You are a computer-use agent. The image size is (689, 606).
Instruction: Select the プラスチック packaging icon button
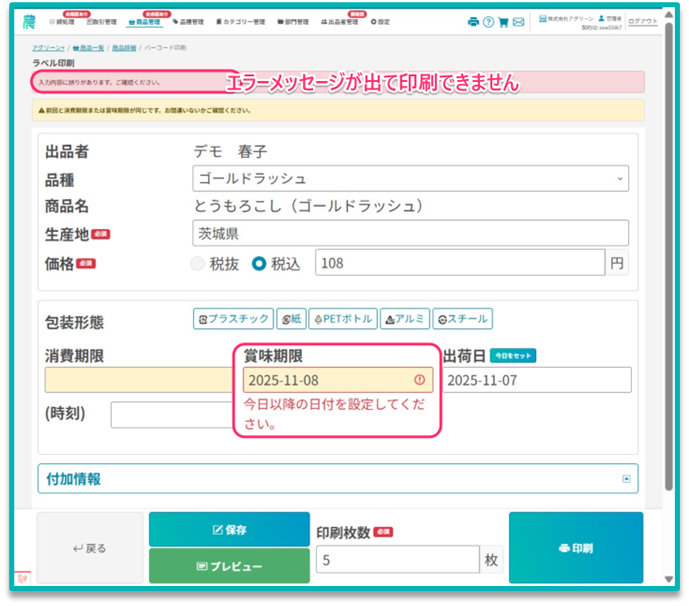point(233,319)
